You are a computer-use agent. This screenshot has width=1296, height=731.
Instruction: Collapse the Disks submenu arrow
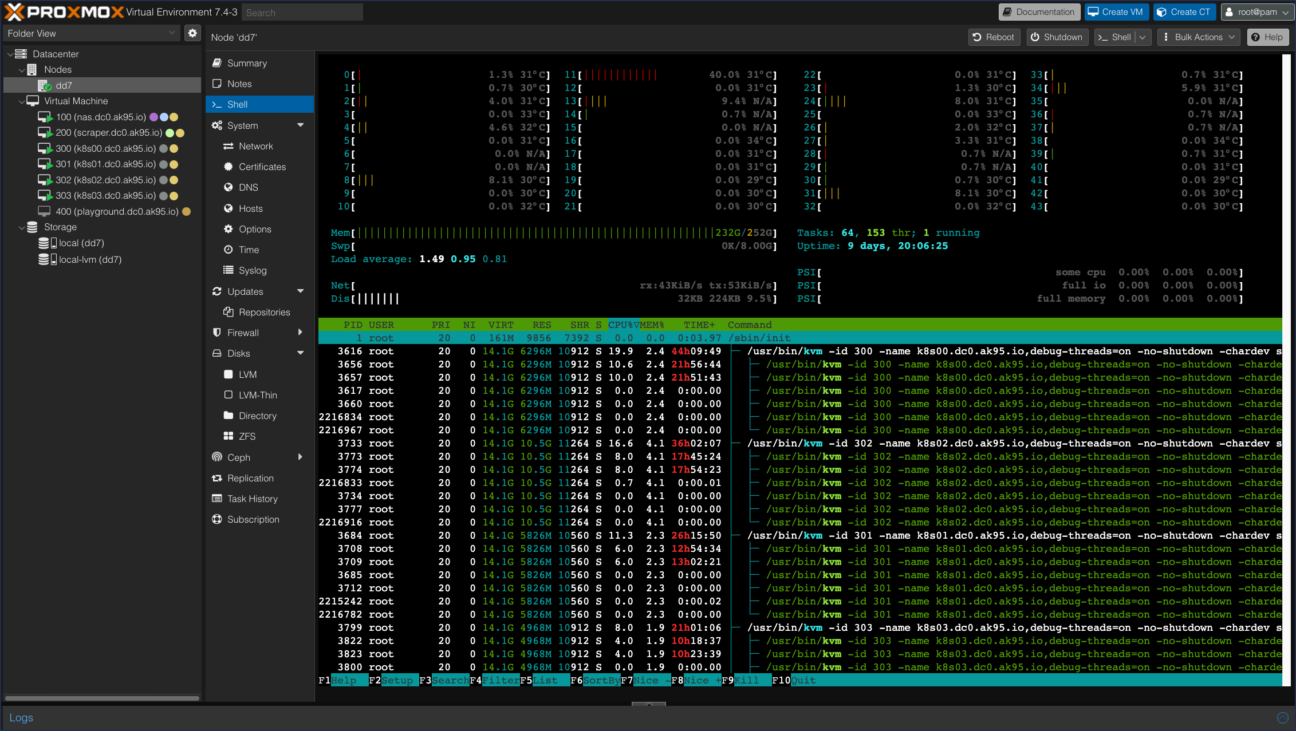(x=300, y=354)
